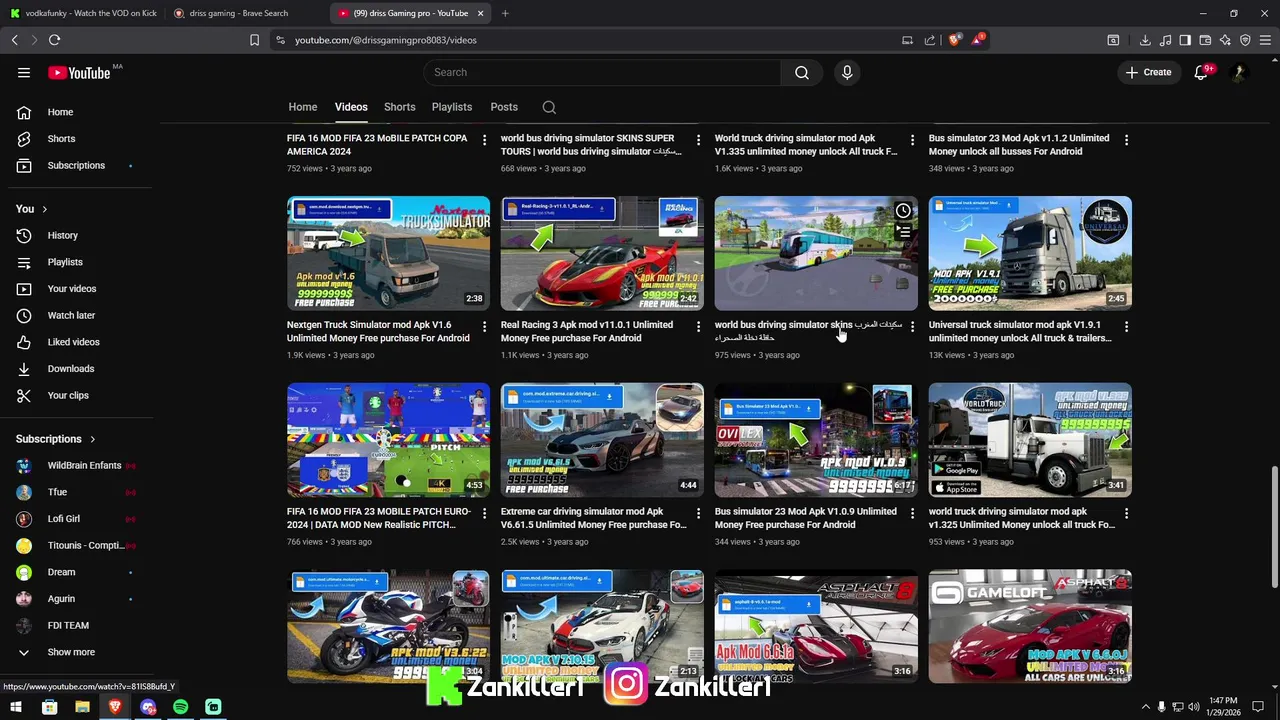Open more options for Bus simulator 23 V1.0.9 video
The height and width of the screenshot is (720, 1280).
(912, 514)
